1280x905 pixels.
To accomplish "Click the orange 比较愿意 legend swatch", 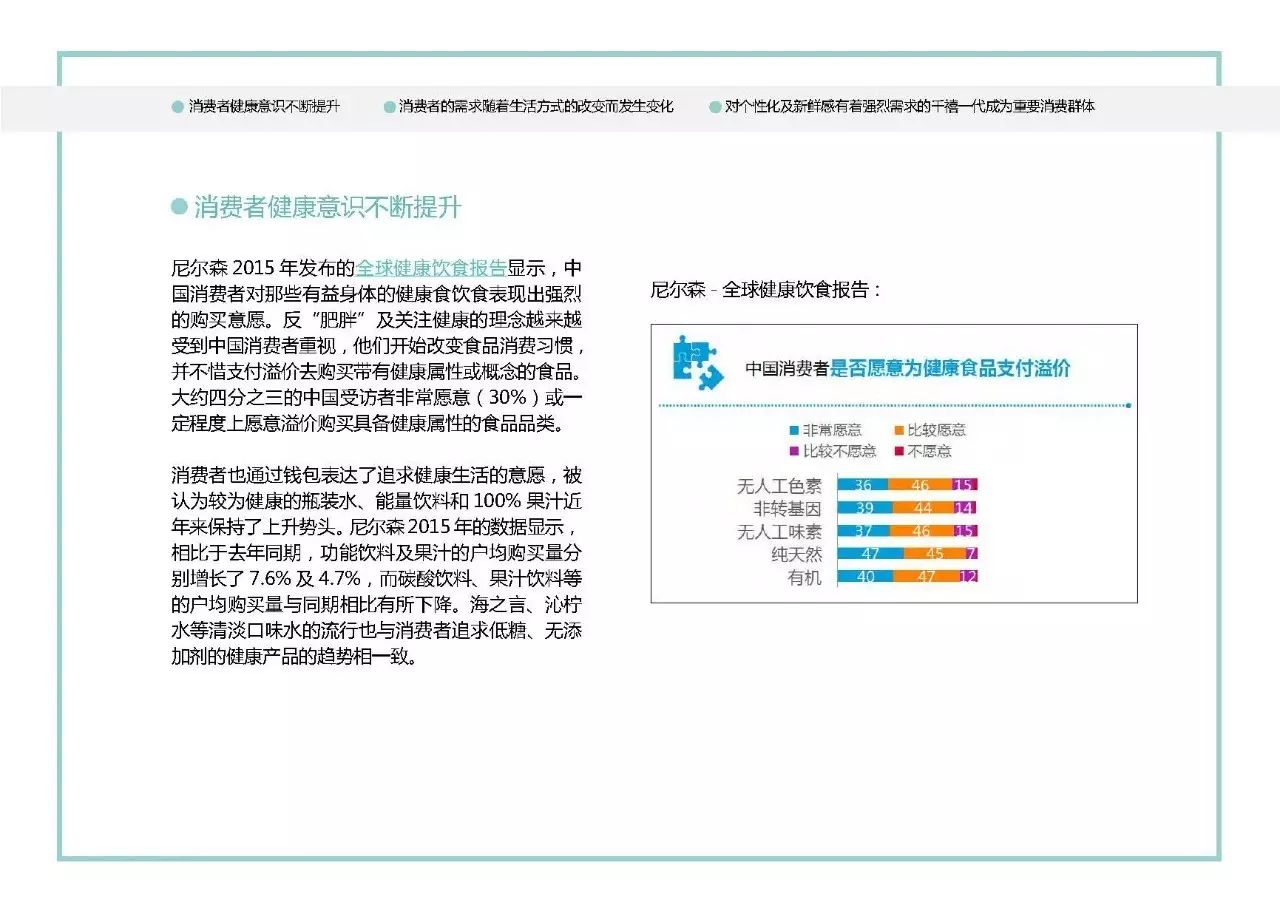I will pyautogui.click(x=900, y=430).
